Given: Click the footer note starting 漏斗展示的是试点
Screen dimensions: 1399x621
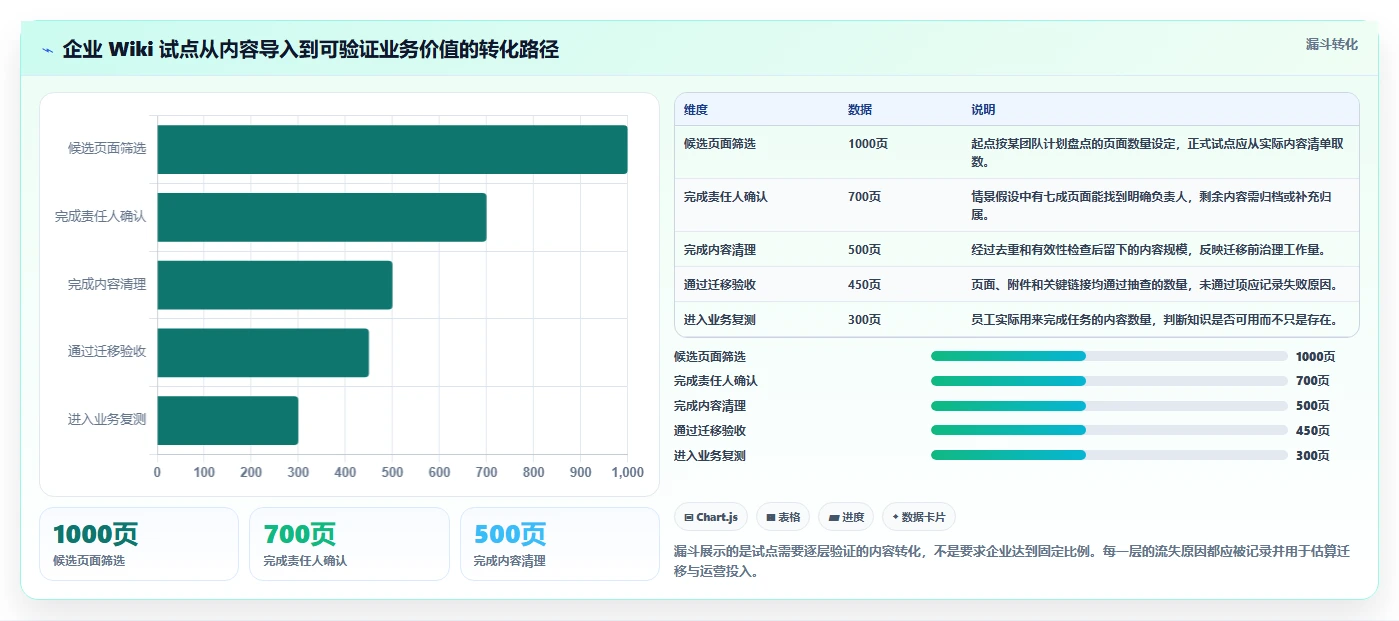Looking at the screenshot, I should (x=1012, y=561).
